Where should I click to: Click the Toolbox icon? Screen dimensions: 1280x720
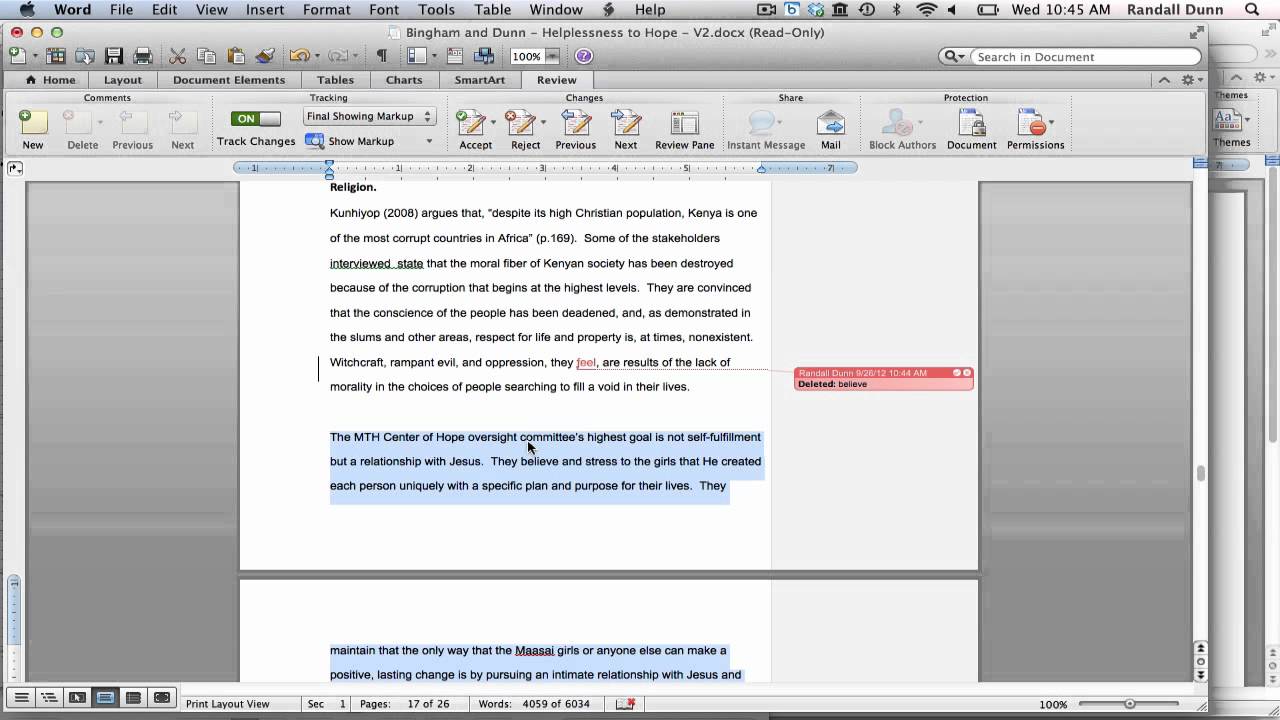[x=457, y=56]
